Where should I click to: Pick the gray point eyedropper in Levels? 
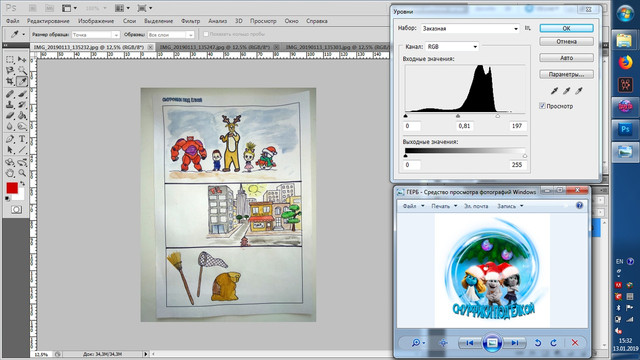567,91
